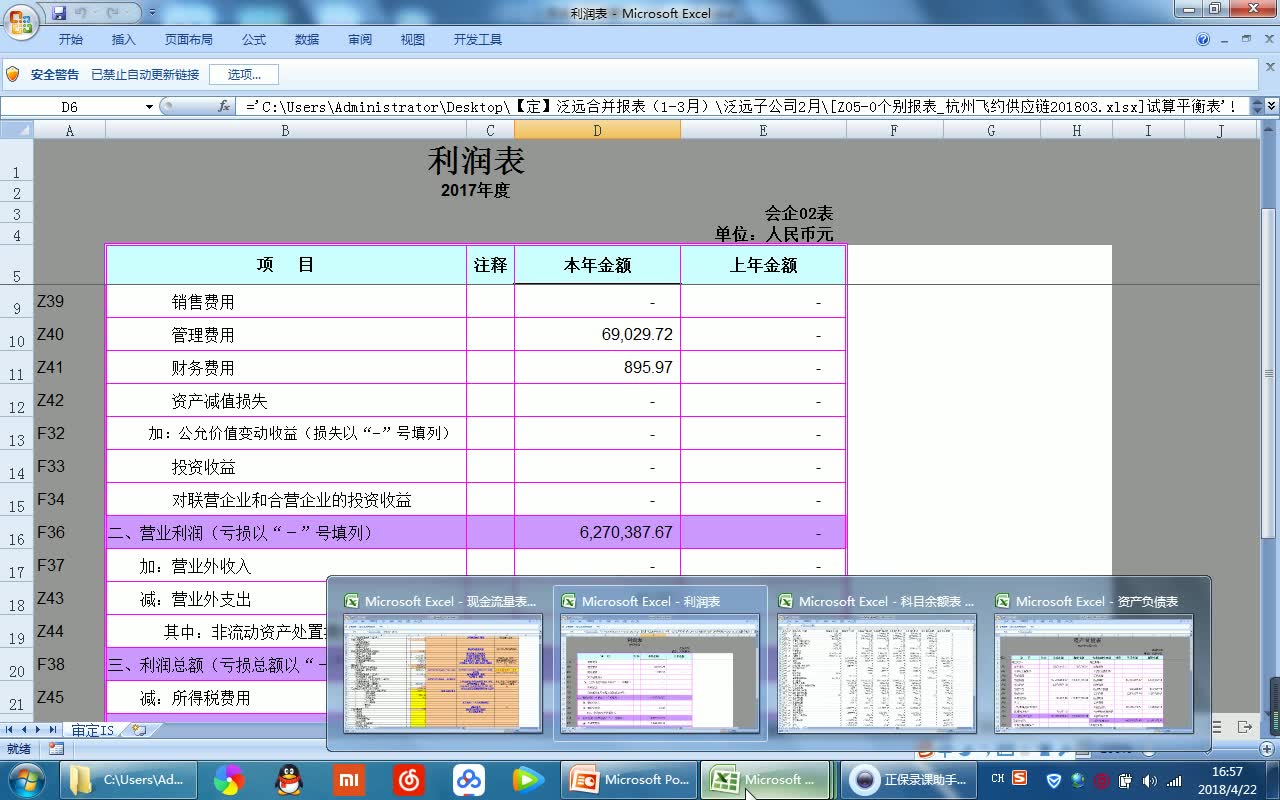Open the Office button menu
Screen dimensions: 1280x800
(x=18, y=20)
